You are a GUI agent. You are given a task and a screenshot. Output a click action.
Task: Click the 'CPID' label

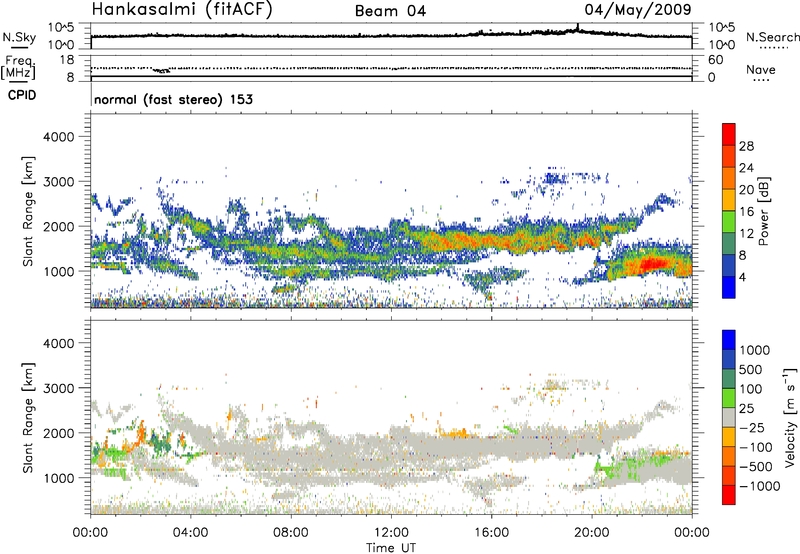click(22, 95)
